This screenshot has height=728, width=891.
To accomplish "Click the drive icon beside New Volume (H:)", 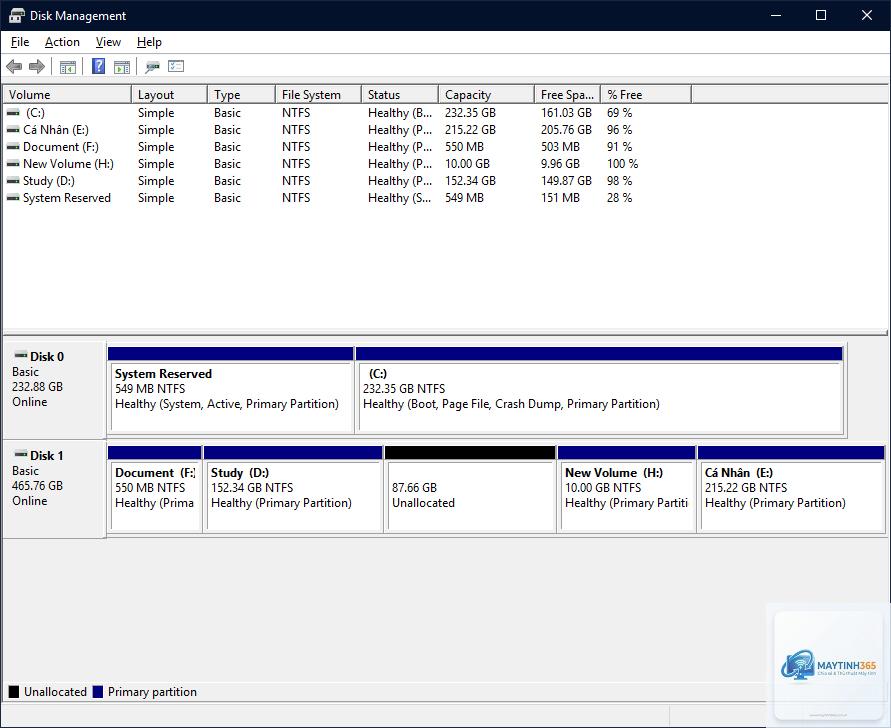I will coord(13,164).
